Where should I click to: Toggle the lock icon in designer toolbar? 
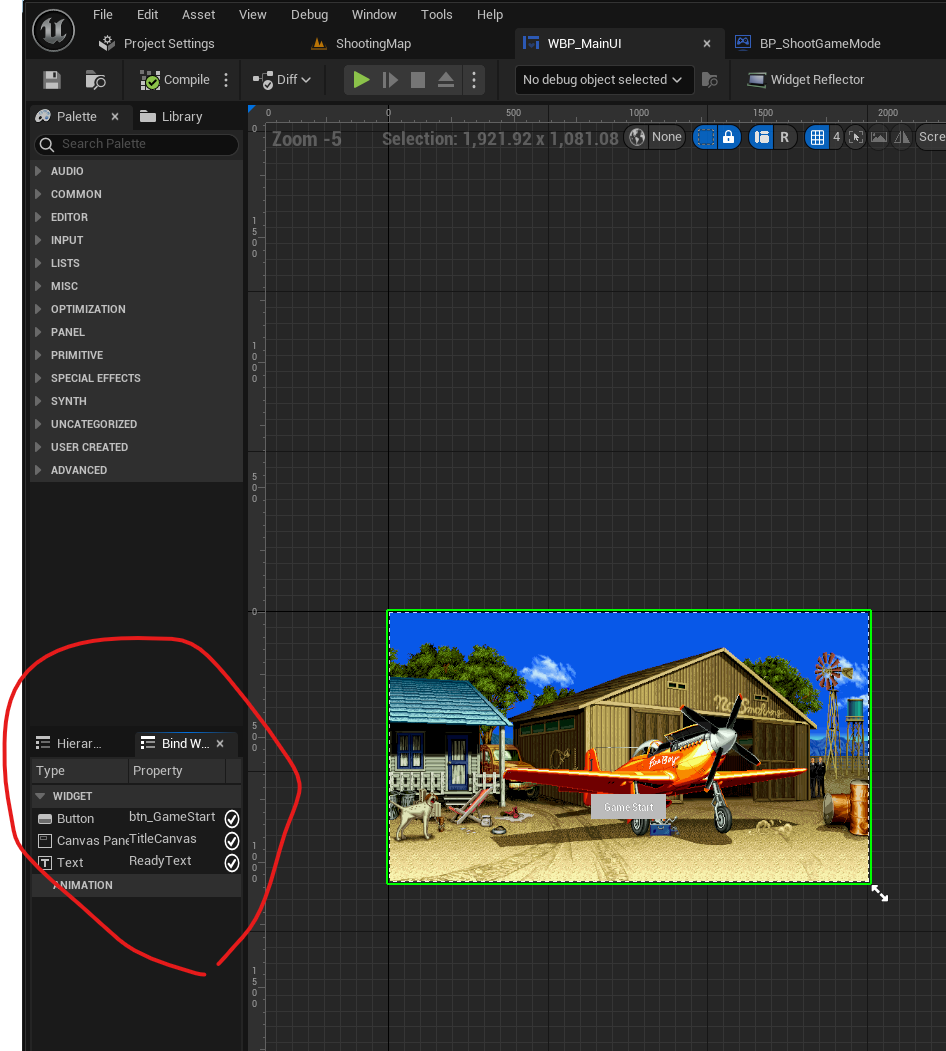point(729,137)
